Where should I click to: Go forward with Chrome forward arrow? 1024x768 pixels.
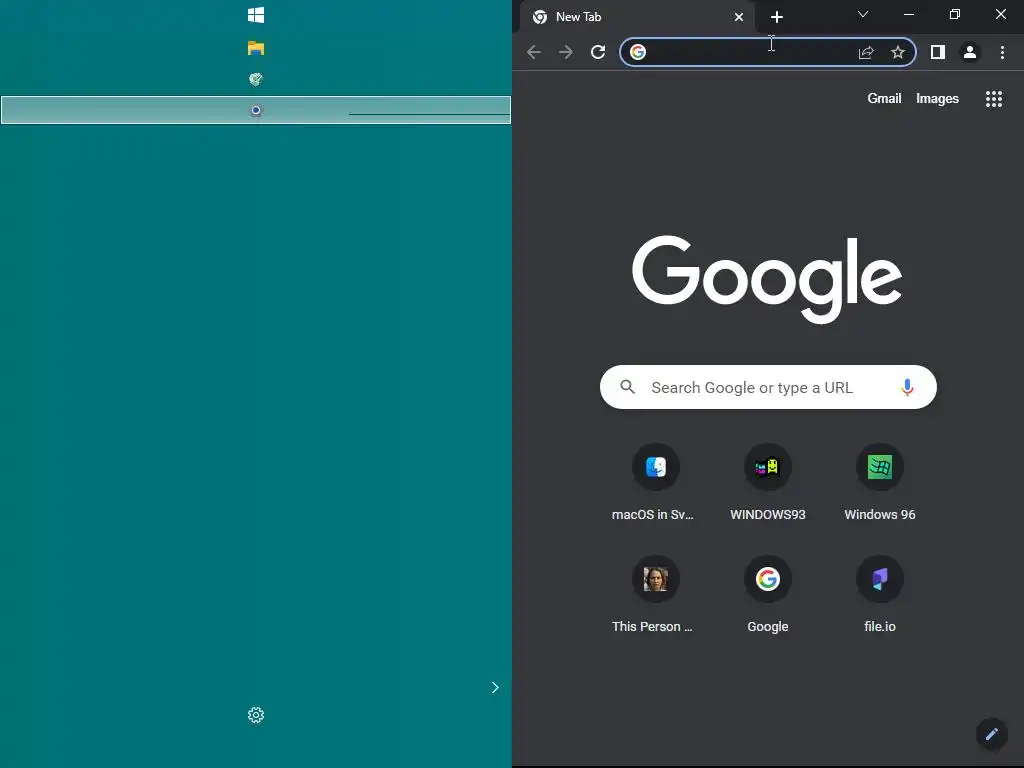tap(566, 52)
